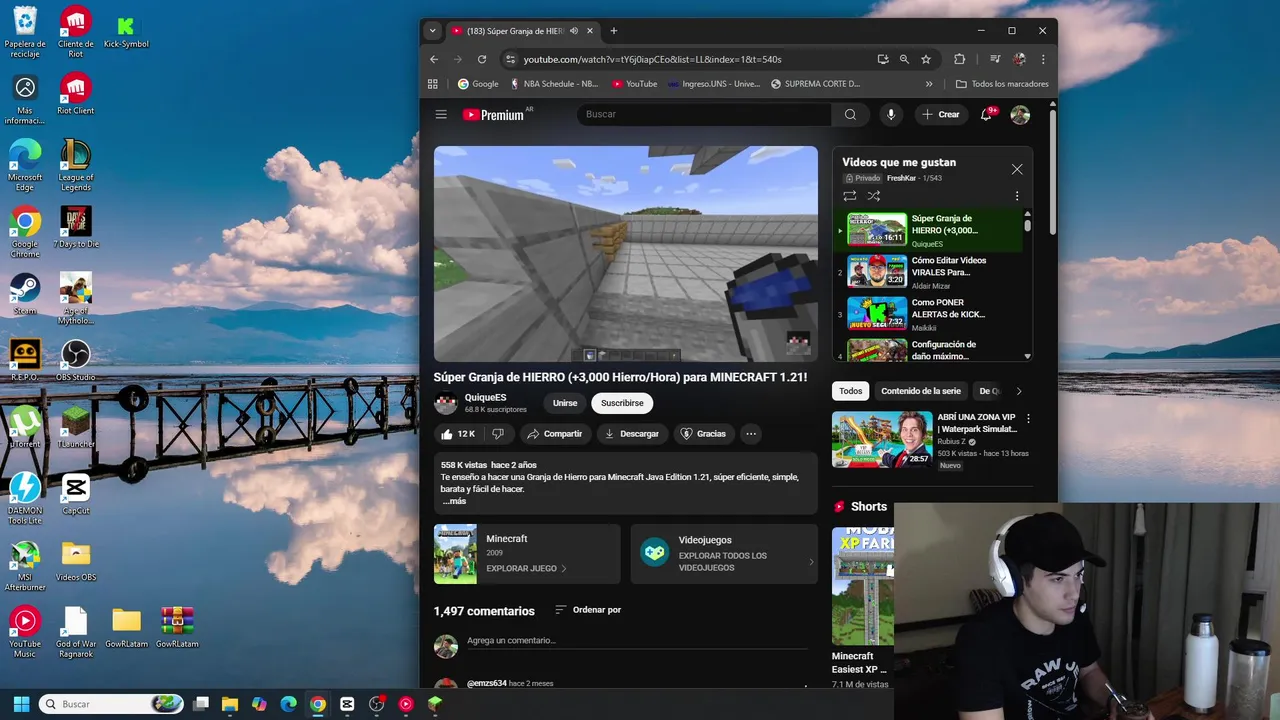Click Compartir share button

pyautogui.click(x=555, y=434)
